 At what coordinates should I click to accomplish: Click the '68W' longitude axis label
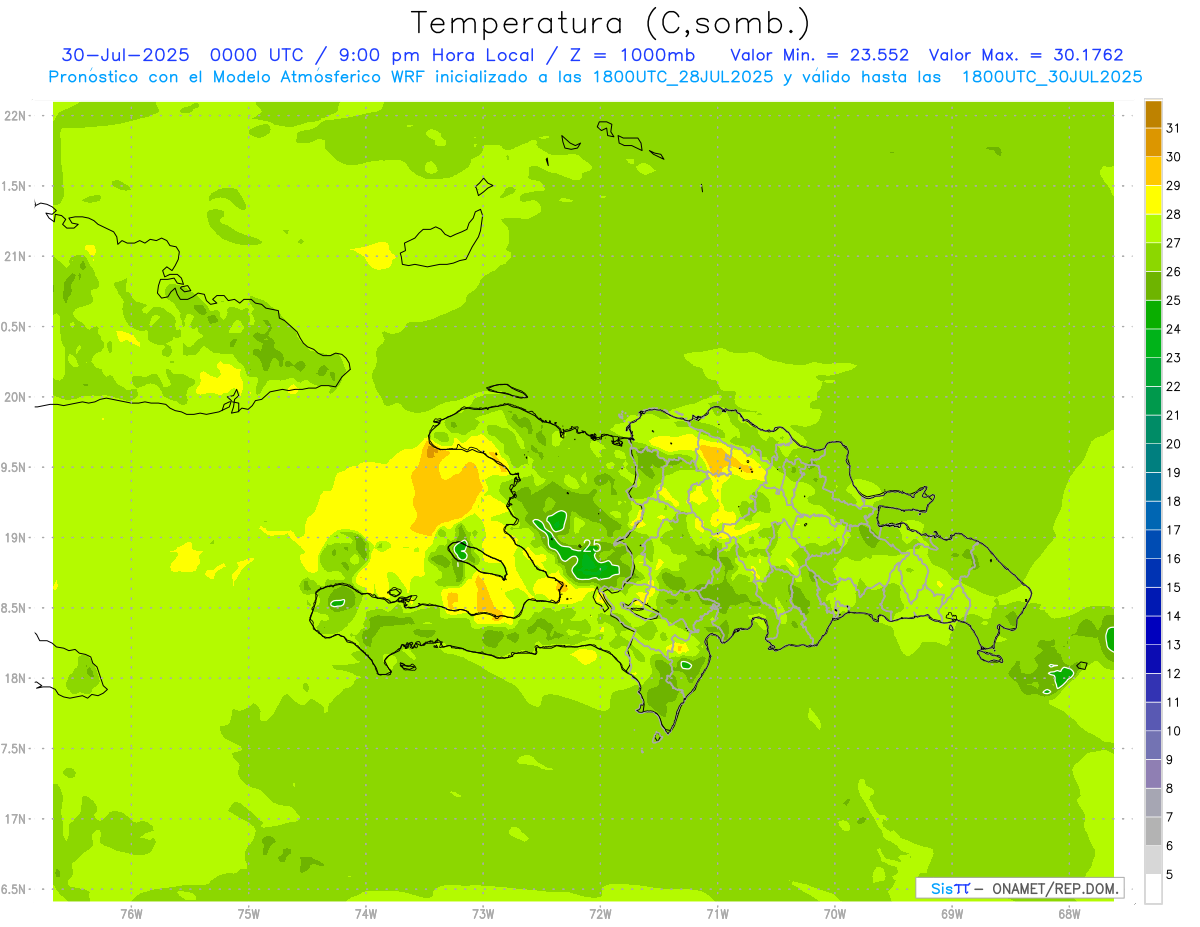click(x=1069, y=913)
